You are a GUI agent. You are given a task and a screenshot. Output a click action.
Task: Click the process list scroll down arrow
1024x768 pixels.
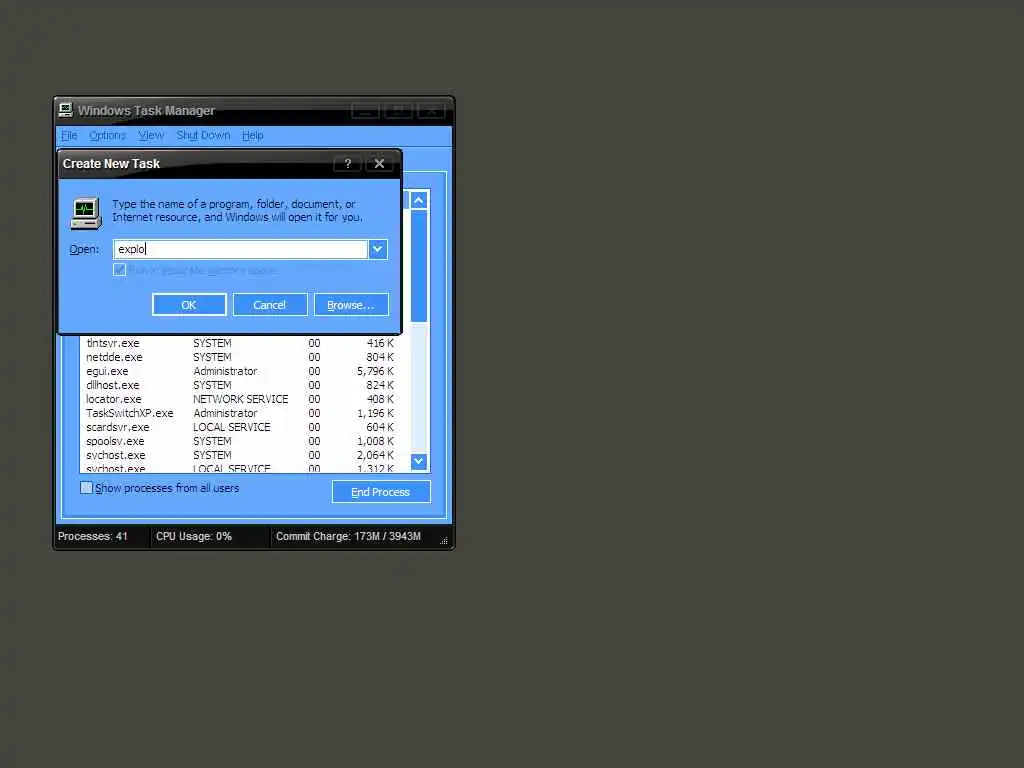click(419, 461)
